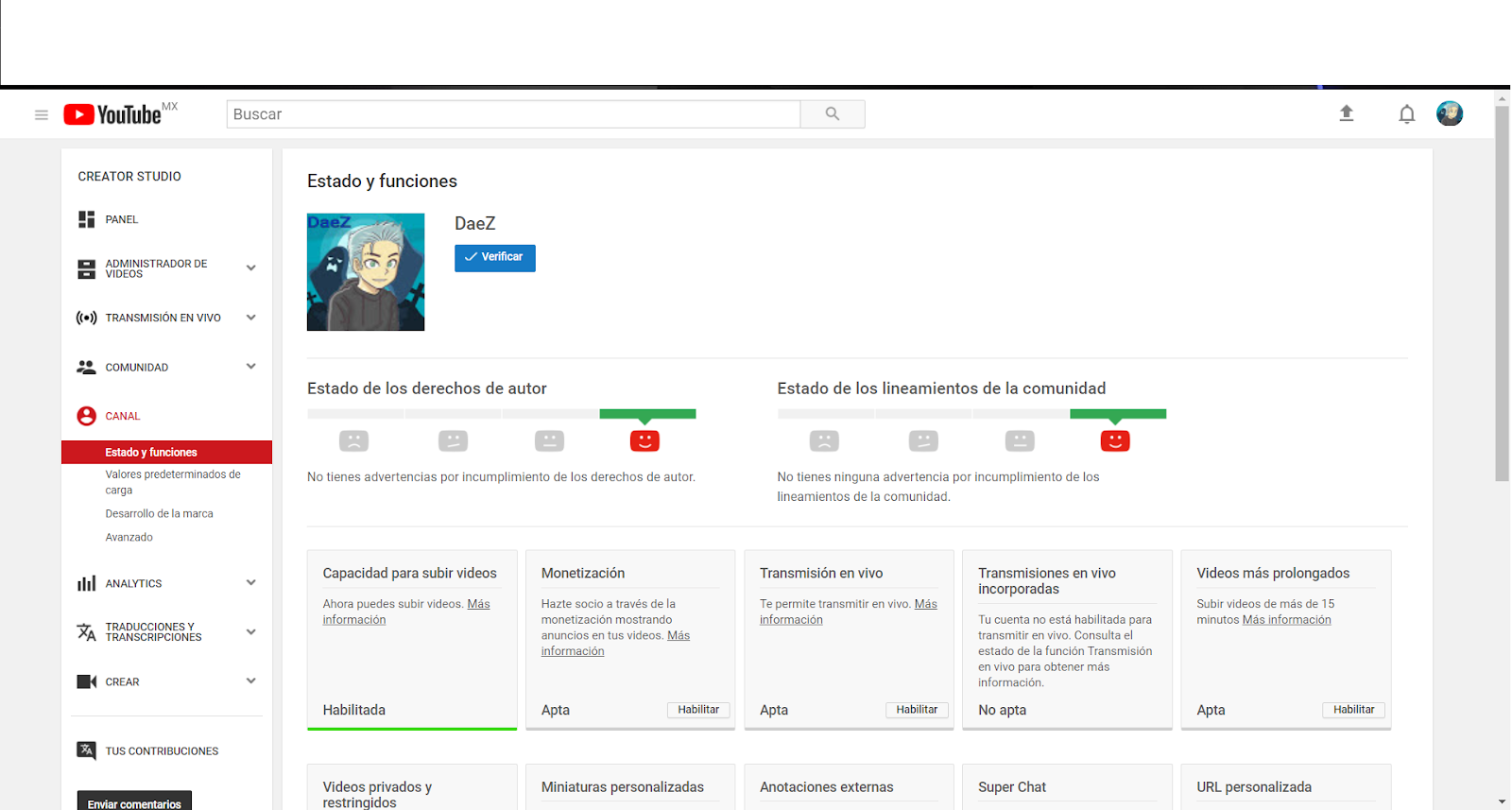Open Desarrollo de la marca

coord(159,514)
